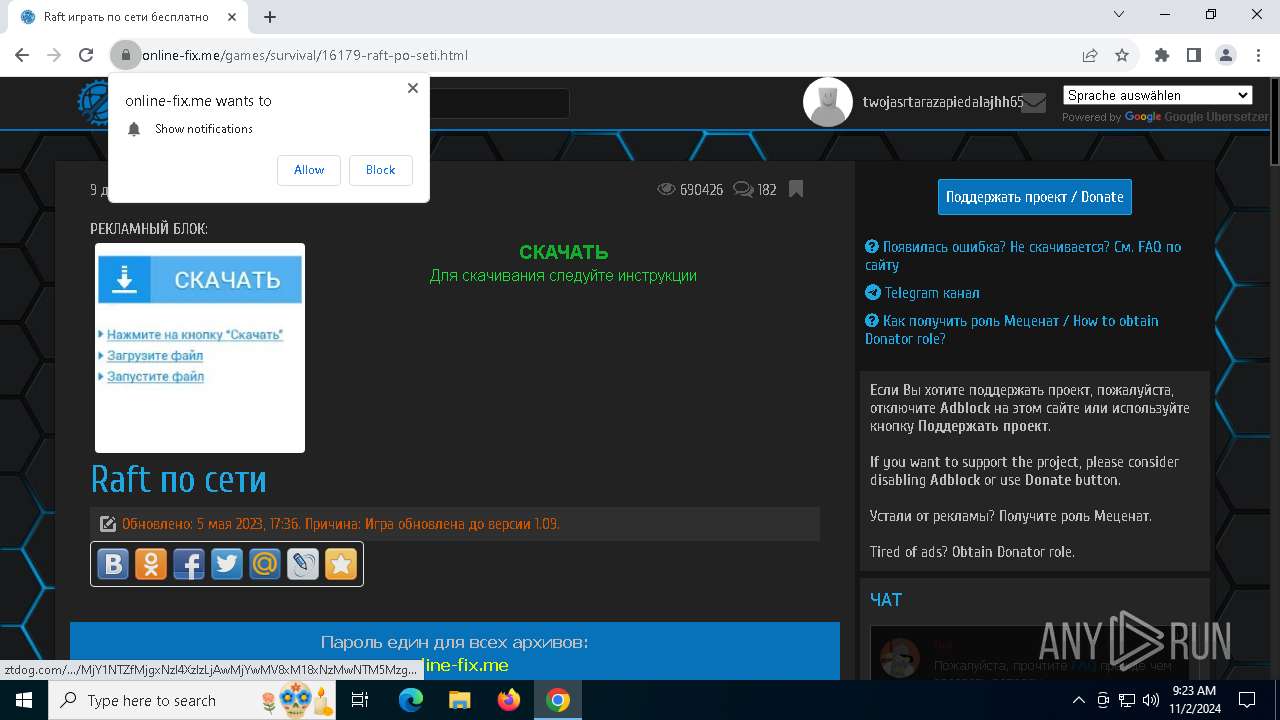The width and height of the screenshot is (1280, 720).
Task: Open Task View on taskbar
Action: [361, 700]
